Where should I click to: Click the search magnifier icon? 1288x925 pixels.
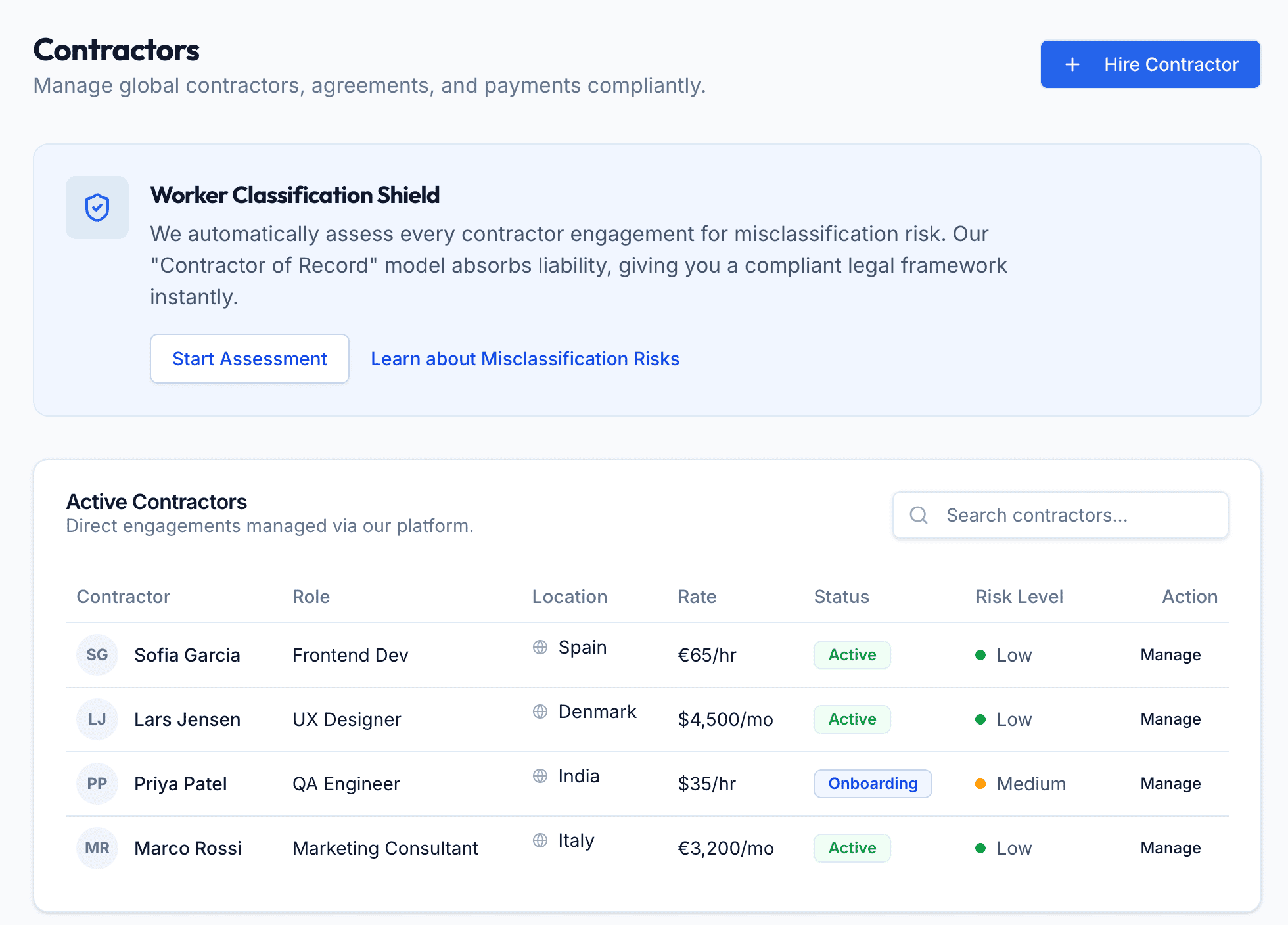tap(918, 515)
